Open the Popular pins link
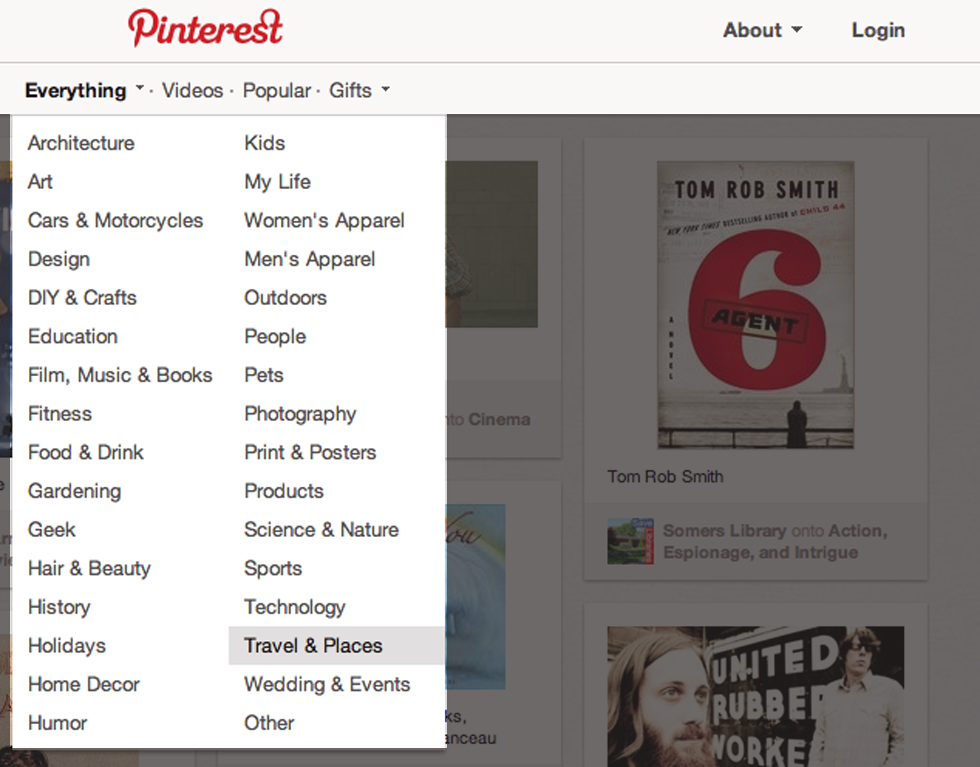This screenshot has height=767, width=980. [x=277, y=90]
